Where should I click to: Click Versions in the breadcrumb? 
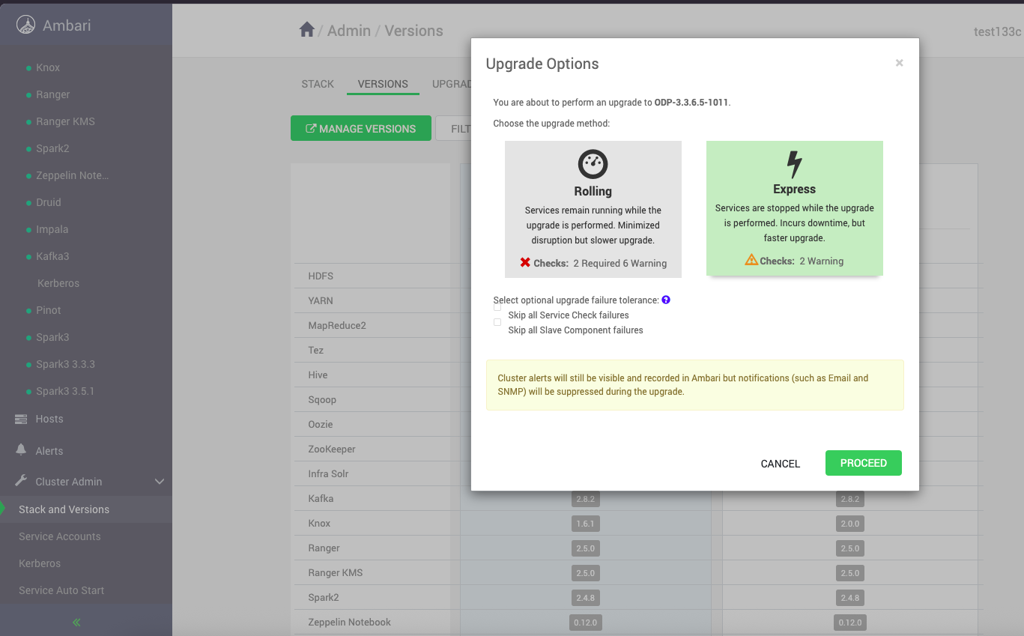(x=413, y=31)
